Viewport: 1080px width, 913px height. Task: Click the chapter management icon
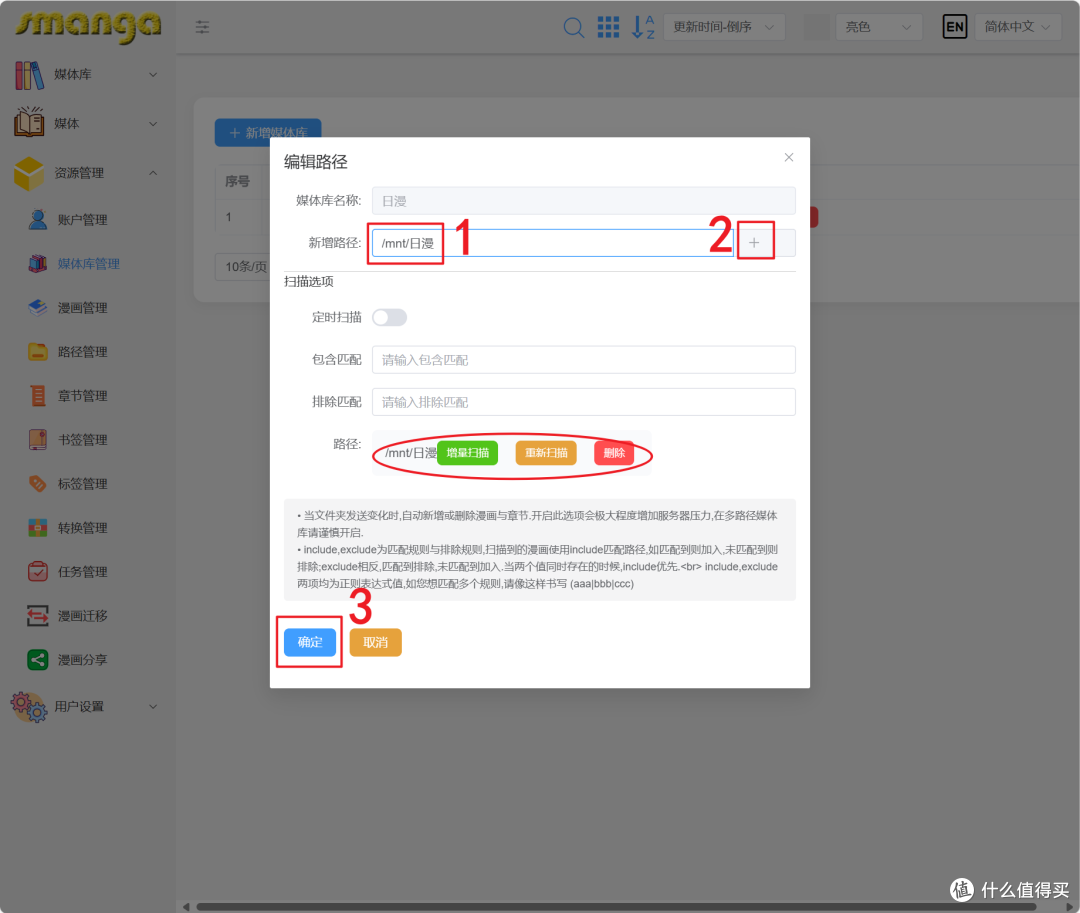tap(38, 396)
